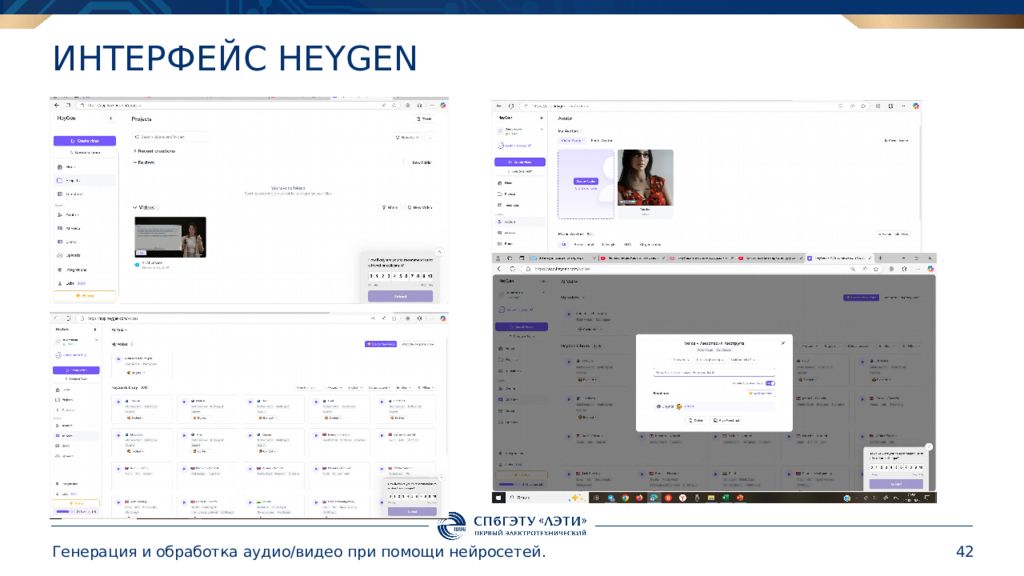Click the yellow upgrade button in Projects screenshot sidebar
The height and width of the screenshot is (576, 1024).
pyautogui.click(x=85, y=296)
